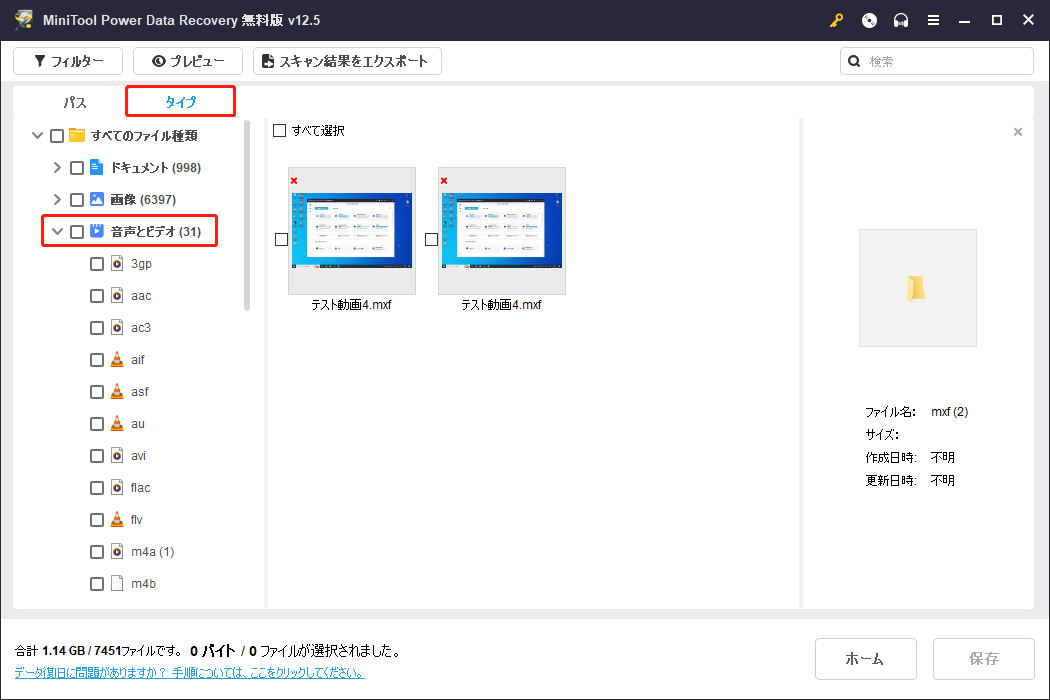Open first テスト動画4.mxf thumbnail

352,230
